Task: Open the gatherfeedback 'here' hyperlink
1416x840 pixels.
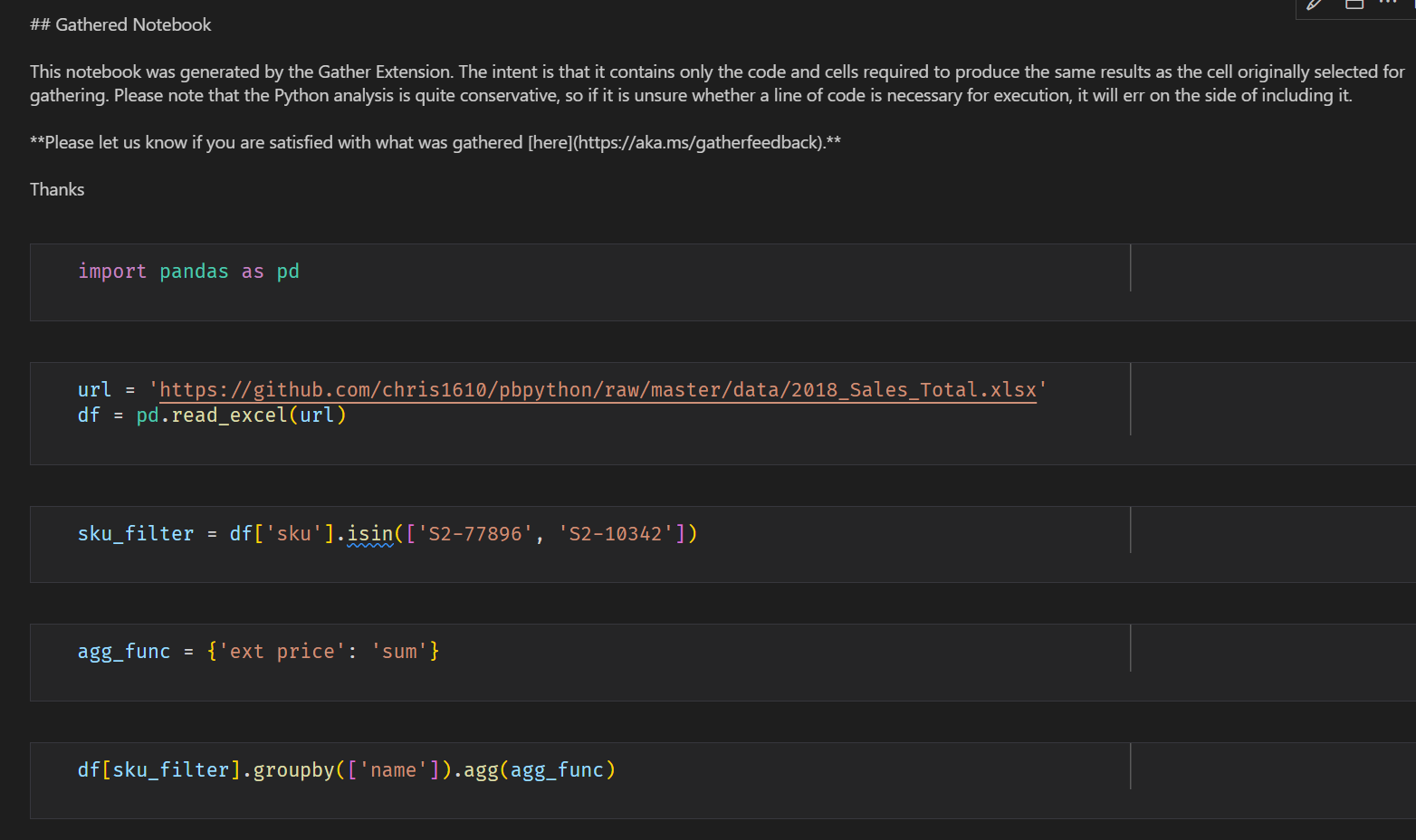Action: pos(550,142)
